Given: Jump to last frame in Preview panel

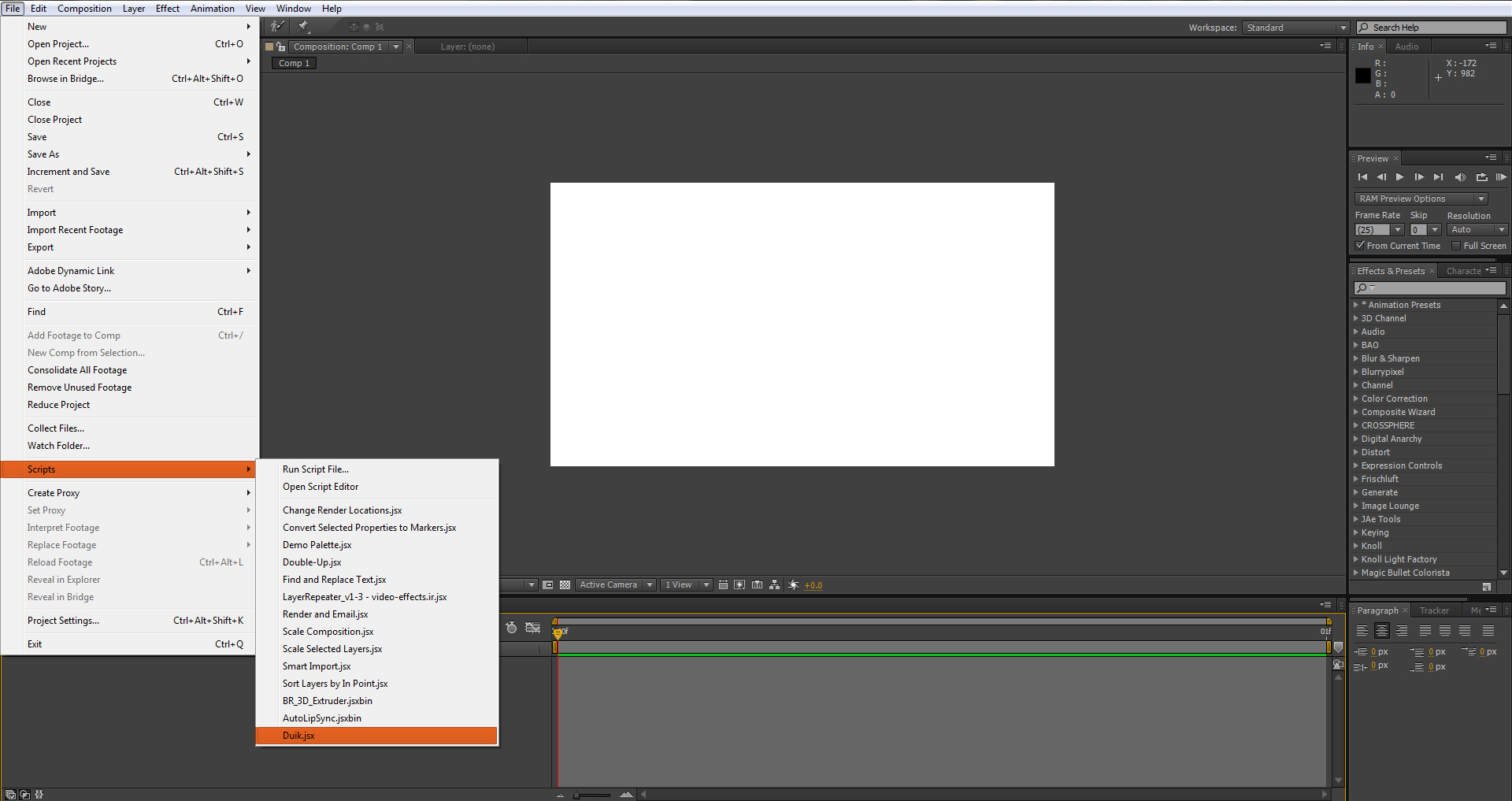Looking at the screenshot, I should [1439, 177].
